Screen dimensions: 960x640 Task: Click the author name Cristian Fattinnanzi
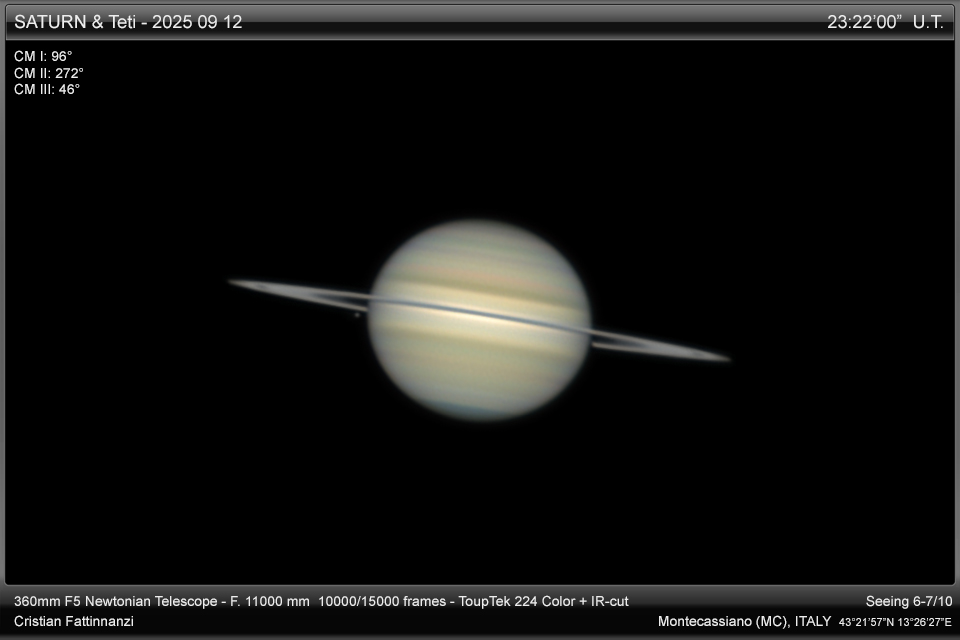(x=74, y=621)
